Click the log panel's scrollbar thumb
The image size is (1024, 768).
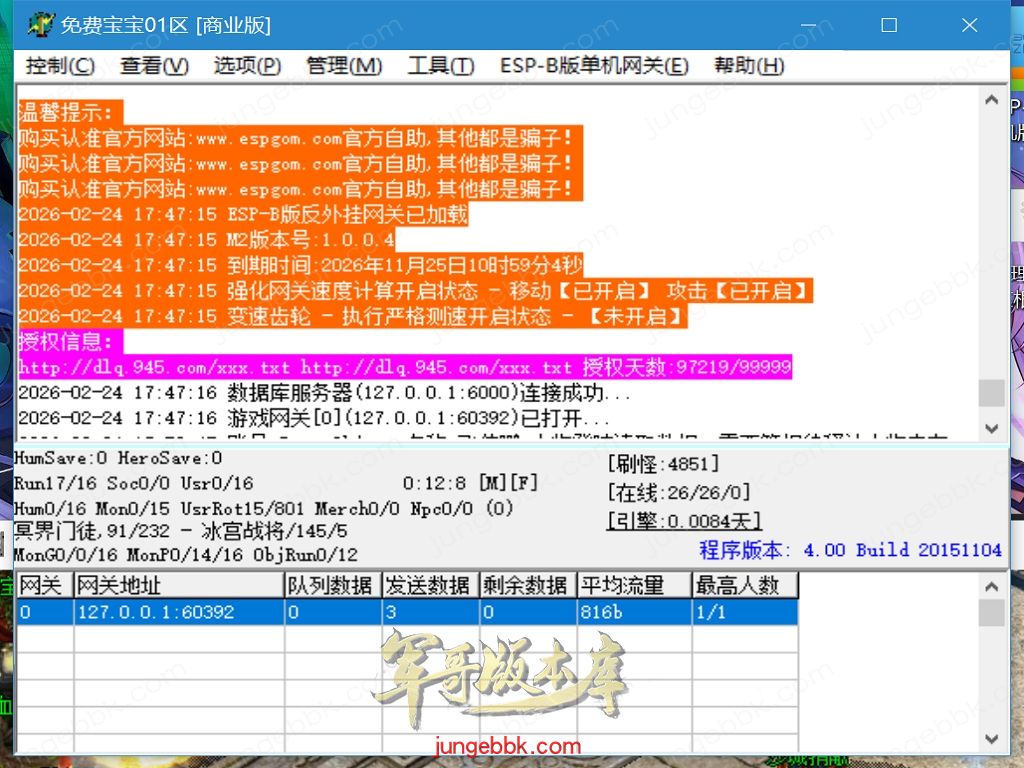[991, 393]
